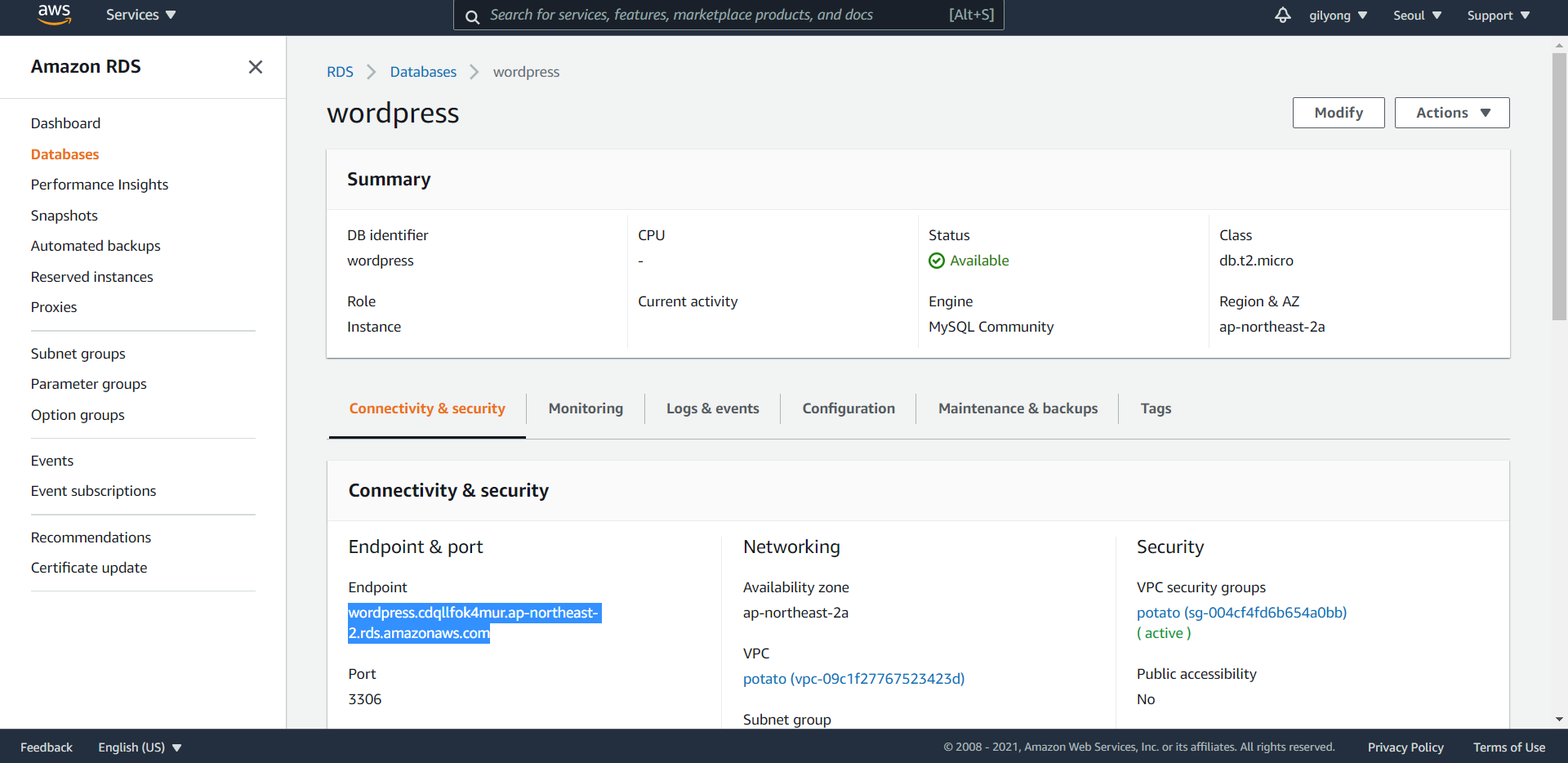
Task: Open the Seoul region selector
Action: [x=1417, y=16]
